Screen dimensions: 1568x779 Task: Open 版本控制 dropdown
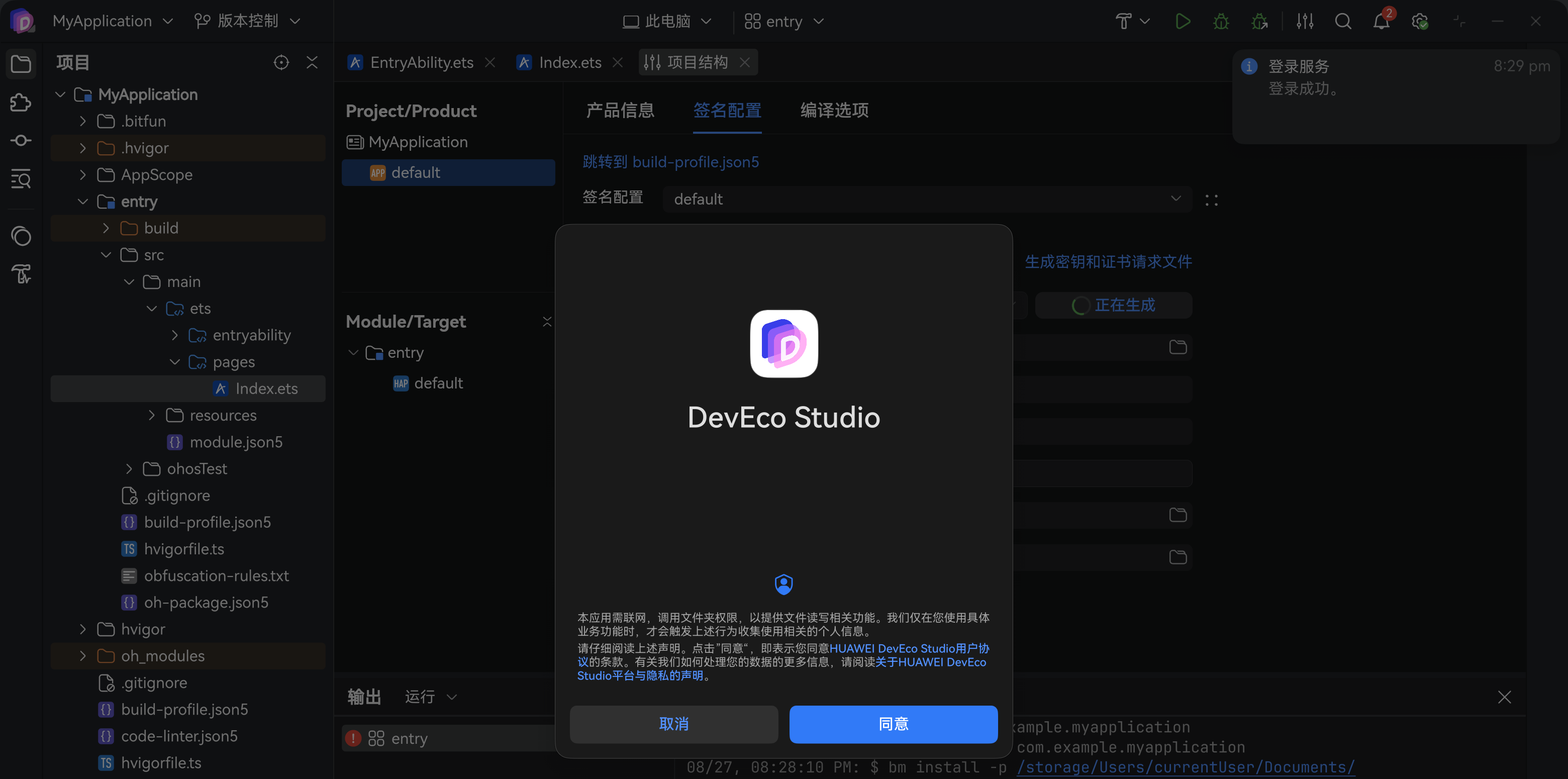click(x=248, y=21)
